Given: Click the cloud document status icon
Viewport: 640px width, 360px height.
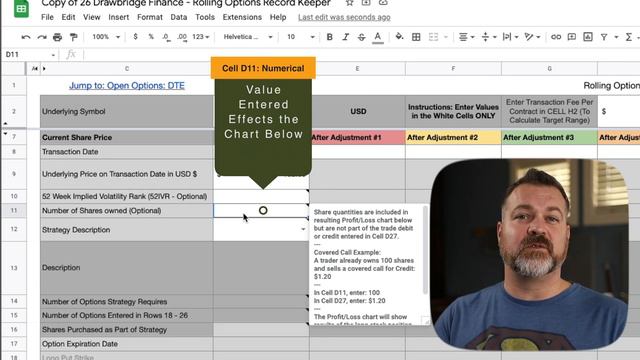Looking at the screenshot, I should (x=383, y=2).
